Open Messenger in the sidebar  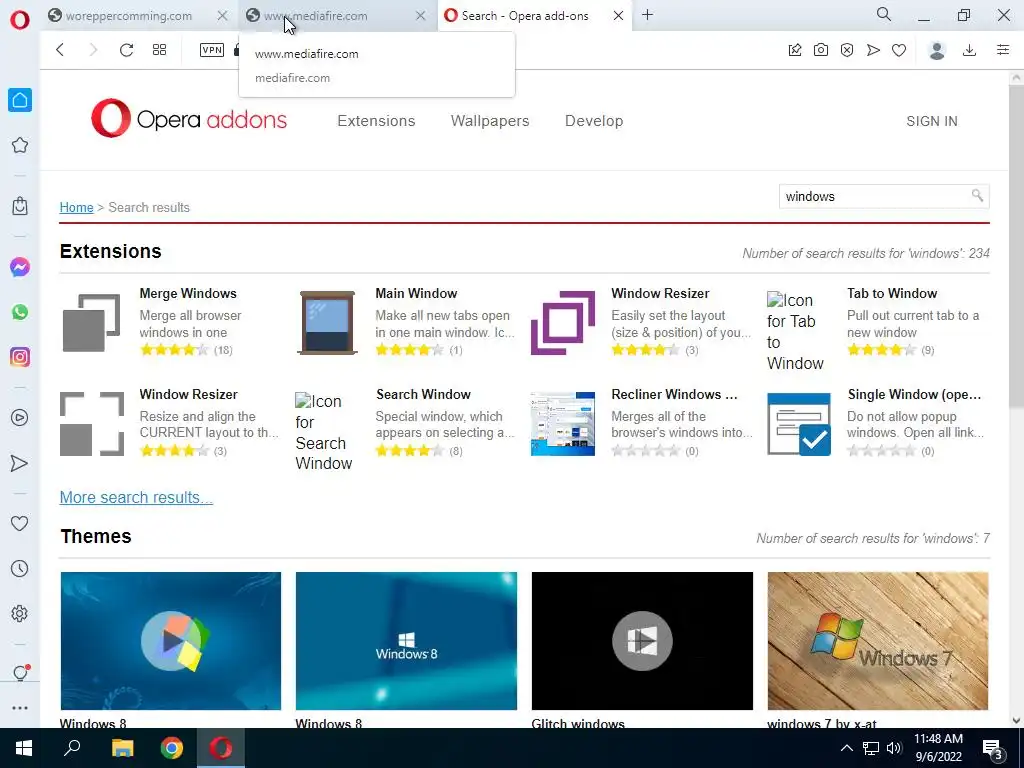[x=20, y=267]
